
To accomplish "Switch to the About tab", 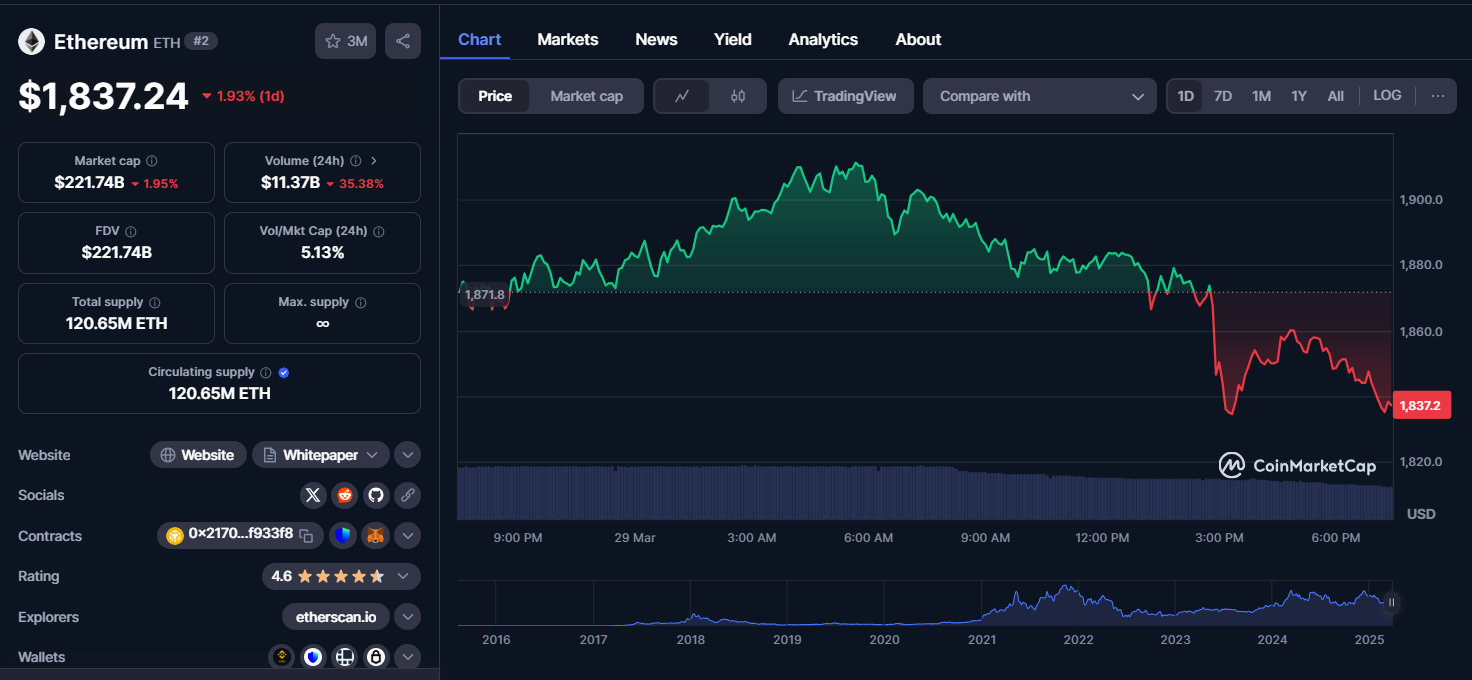I will (x=918, y=40).
